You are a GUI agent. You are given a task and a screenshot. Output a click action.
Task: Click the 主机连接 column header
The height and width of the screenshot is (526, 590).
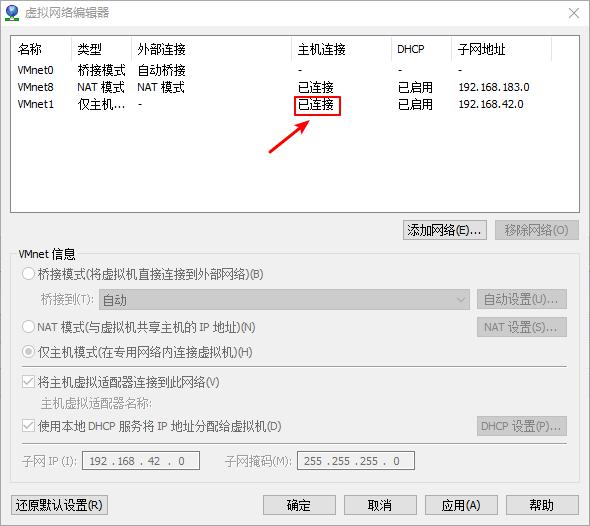tap(341, 49)
